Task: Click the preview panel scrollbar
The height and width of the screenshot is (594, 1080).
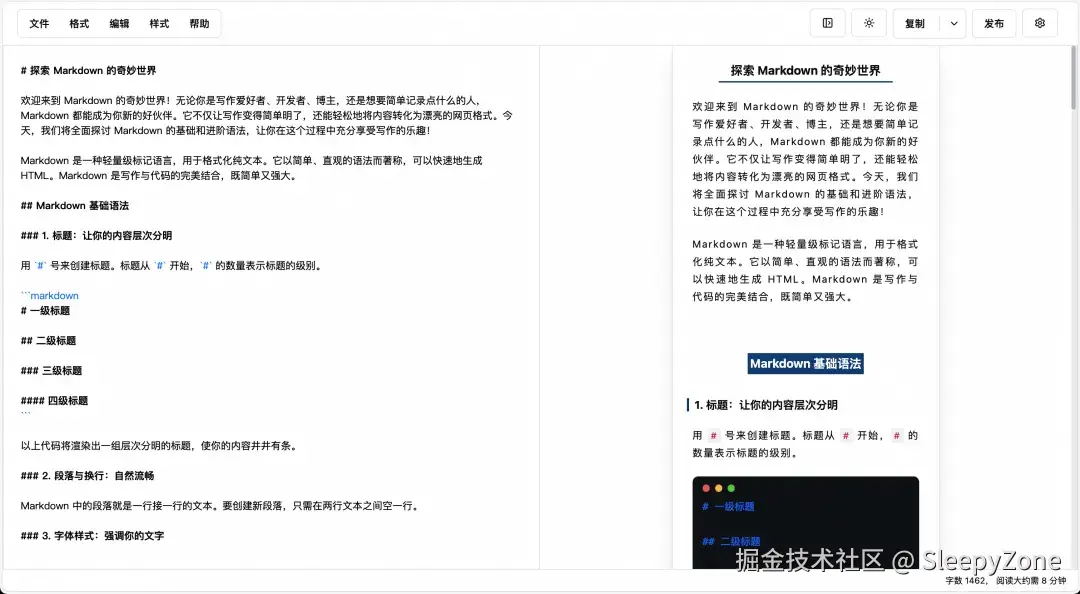Action: point(1074,79)
